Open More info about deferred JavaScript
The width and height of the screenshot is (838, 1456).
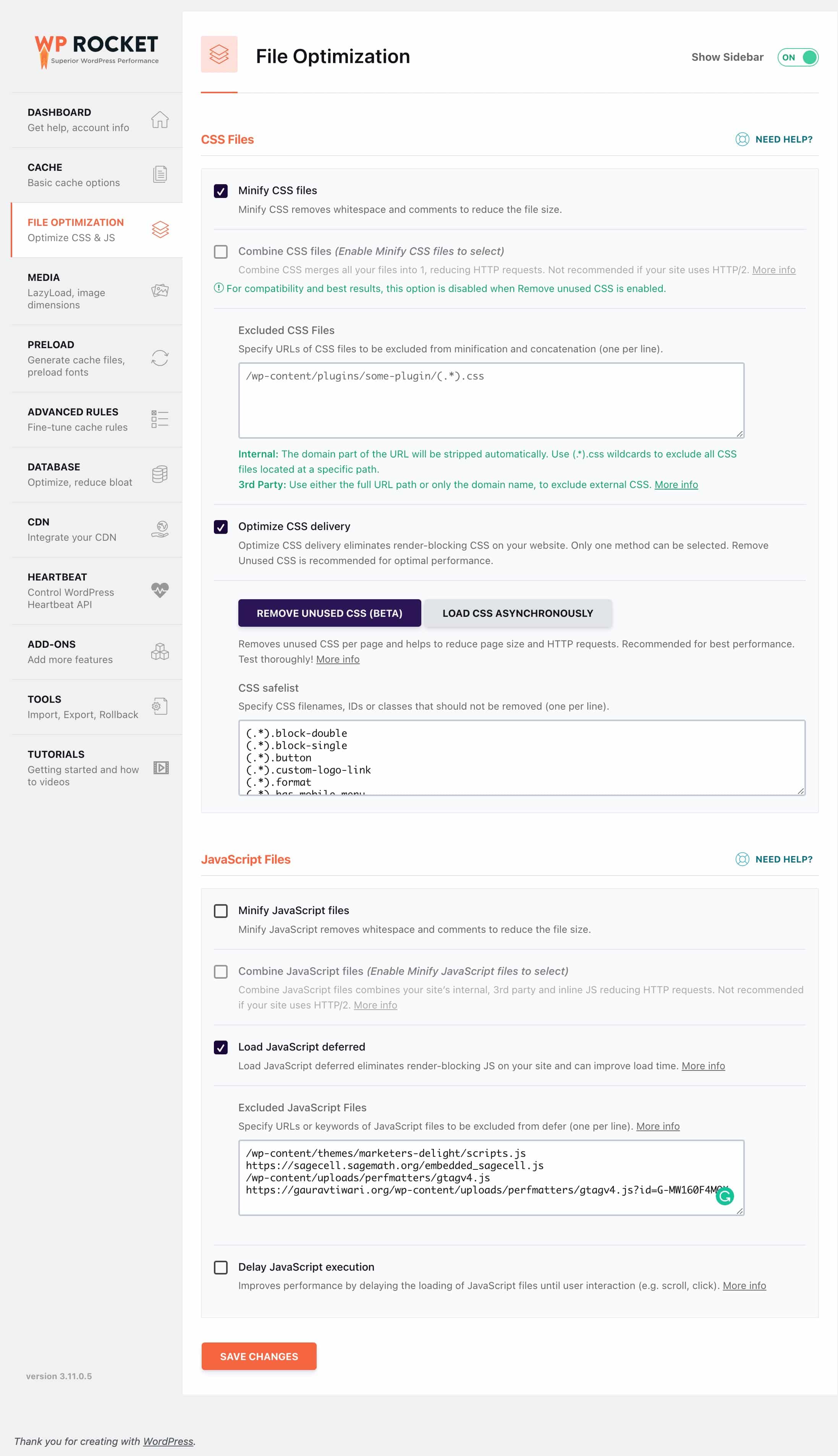click(703, 1066)
